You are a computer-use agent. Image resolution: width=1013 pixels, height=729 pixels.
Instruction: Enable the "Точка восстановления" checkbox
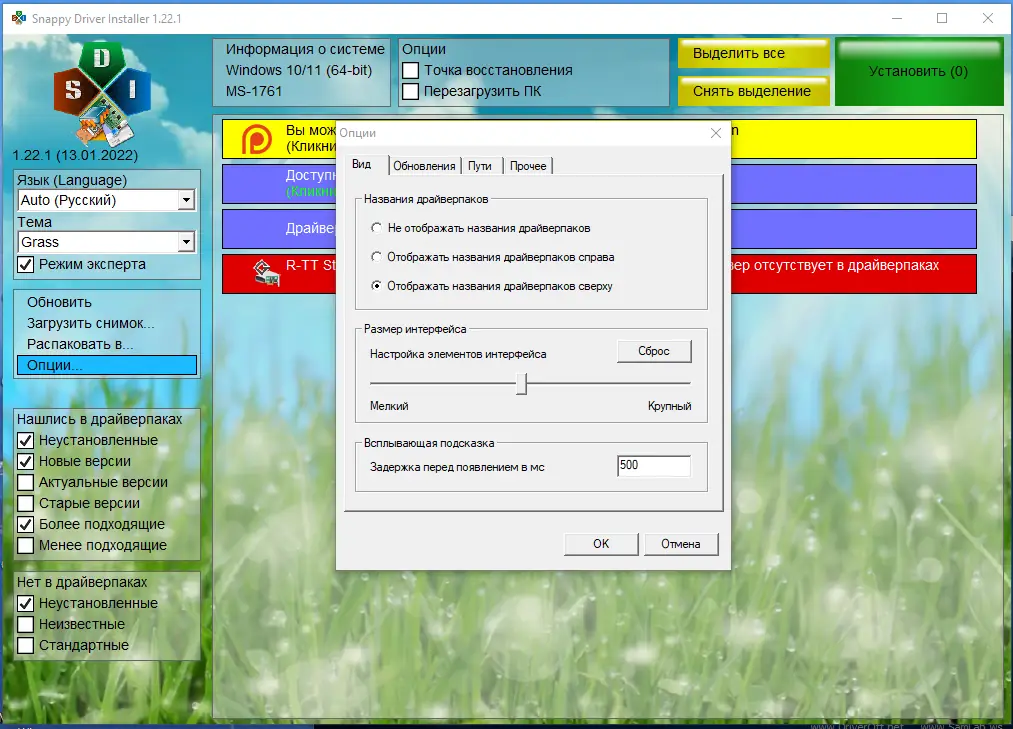[413, 70]
